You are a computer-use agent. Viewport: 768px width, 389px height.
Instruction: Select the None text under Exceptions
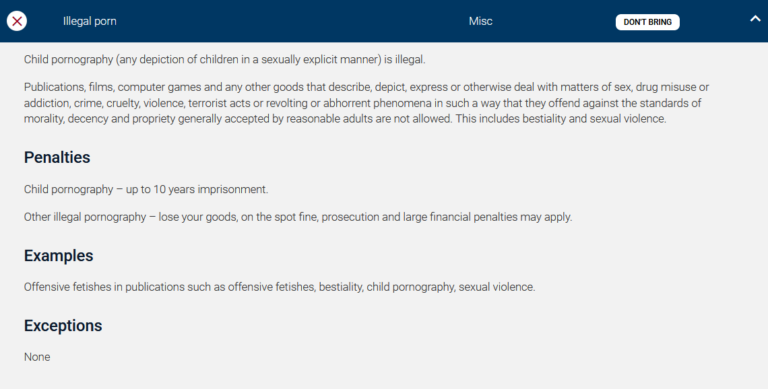pyautogui.click(x=37, y=357)
